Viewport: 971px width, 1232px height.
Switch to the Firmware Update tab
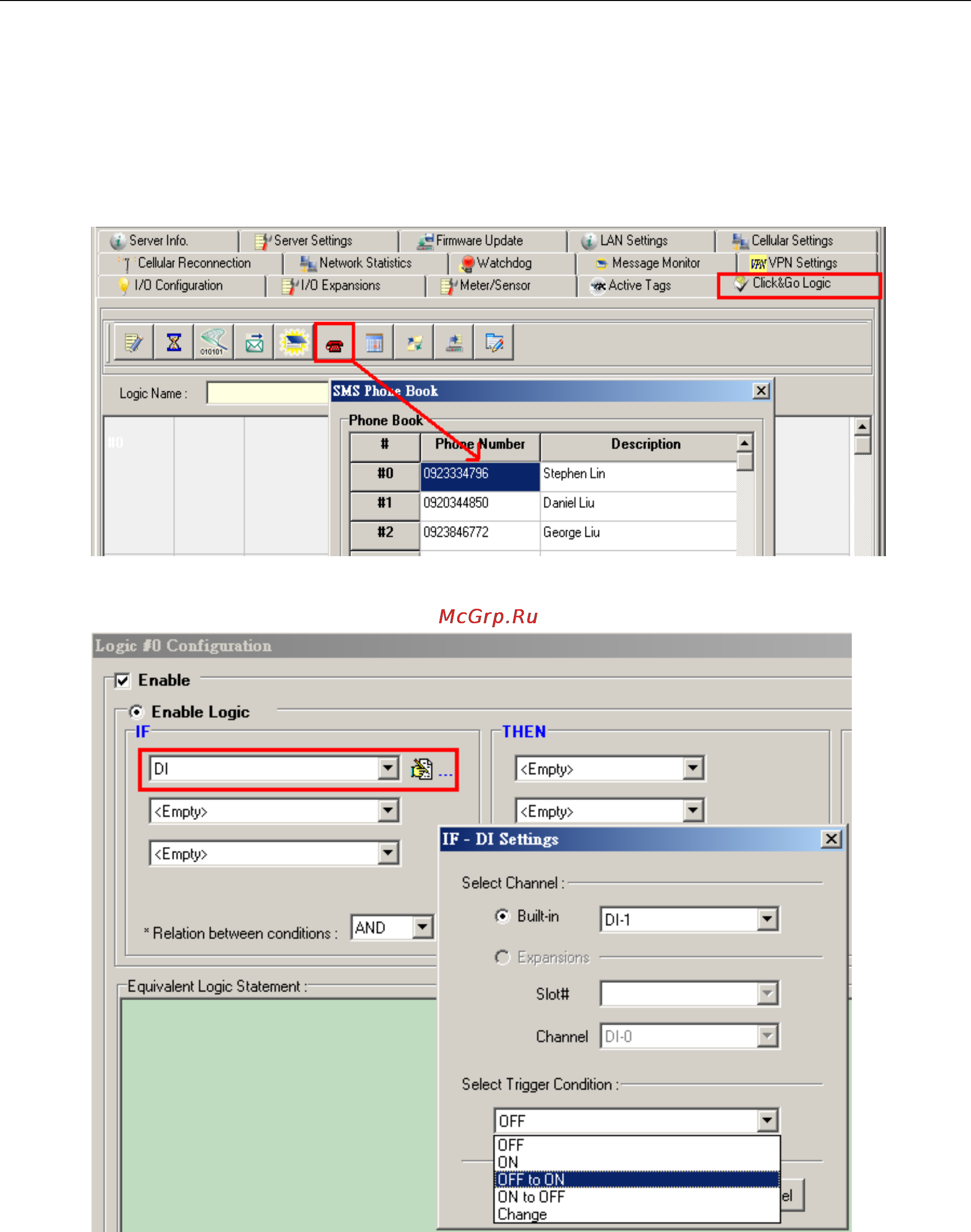pyautogui.click(x=483, y=241)
